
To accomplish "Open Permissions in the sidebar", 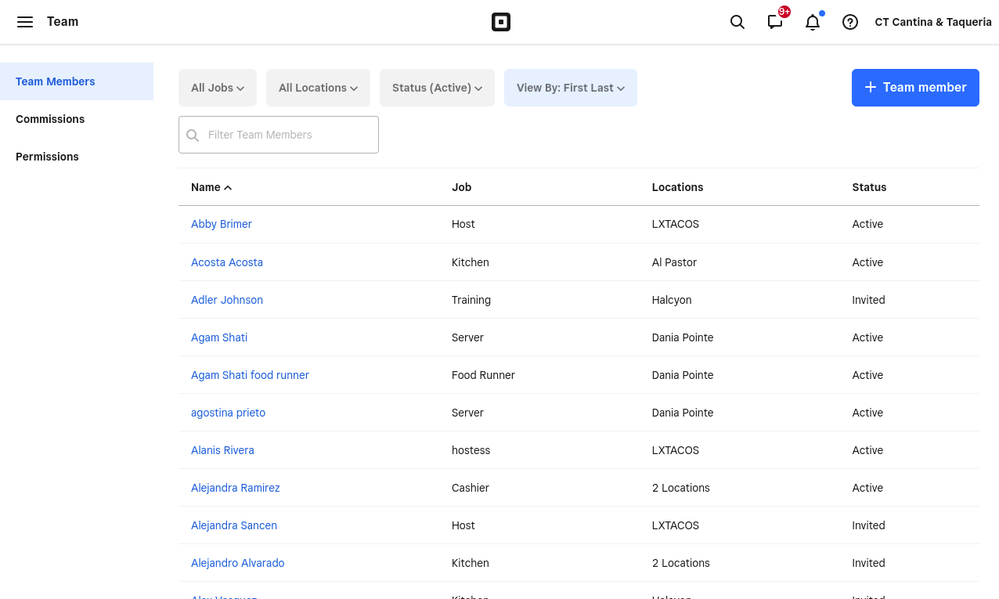I will pyautogui.click(x=47, y=157).
